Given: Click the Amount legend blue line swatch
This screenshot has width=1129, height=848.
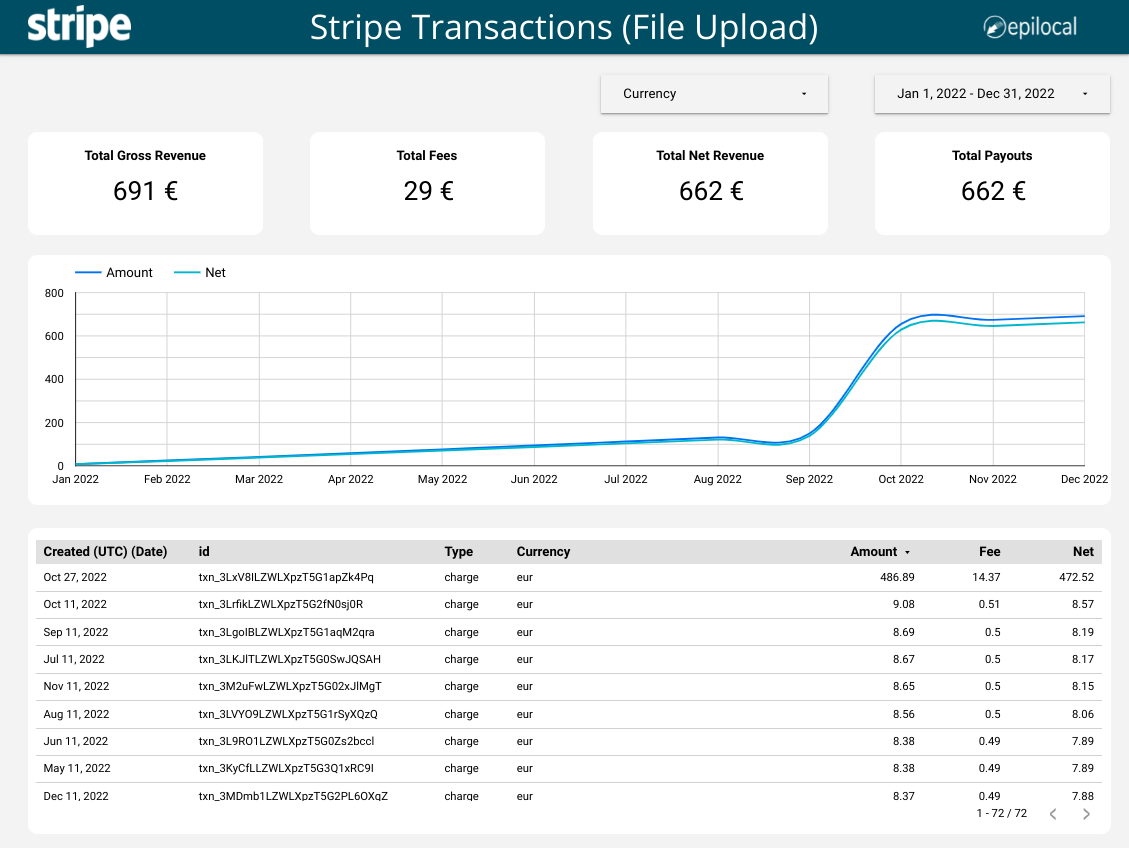Looking at the screenshot, I should (89, 272).
